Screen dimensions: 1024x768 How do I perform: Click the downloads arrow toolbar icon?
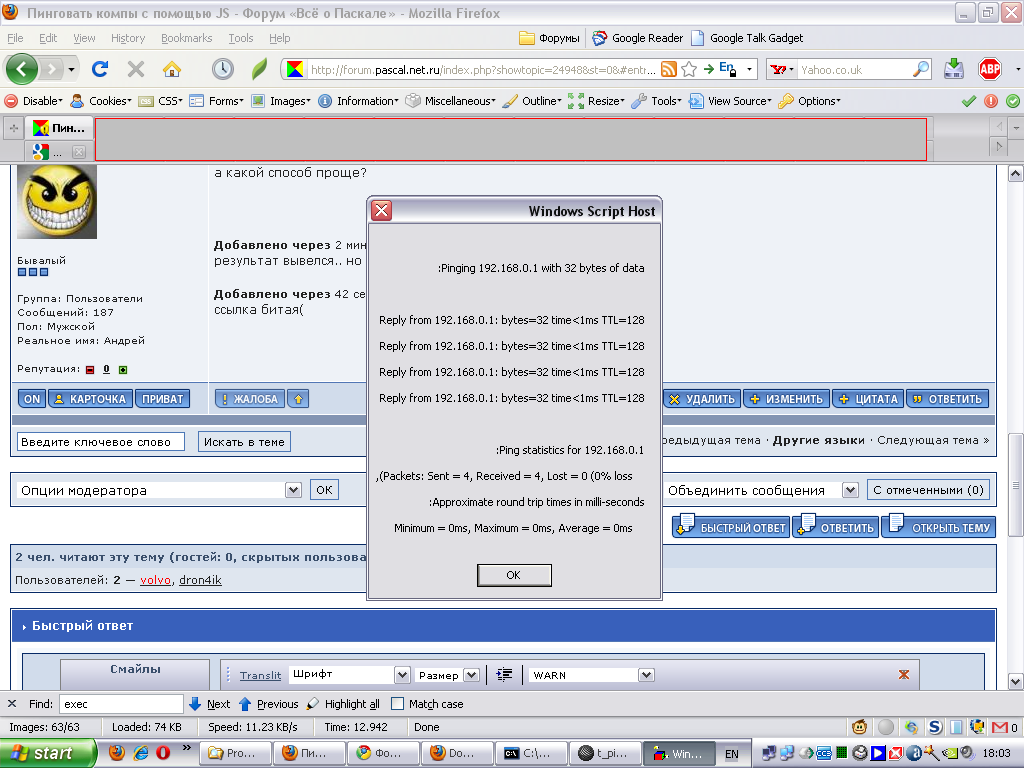coord(954,69)
